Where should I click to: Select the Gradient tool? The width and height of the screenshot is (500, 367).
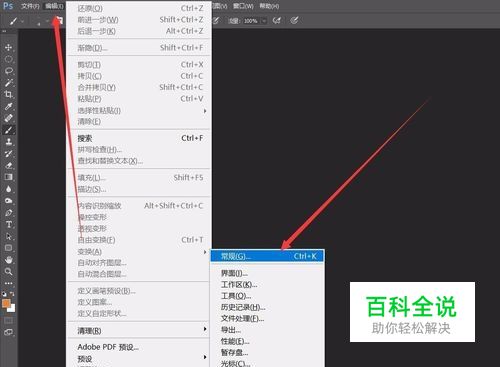[x=9, y=177]
